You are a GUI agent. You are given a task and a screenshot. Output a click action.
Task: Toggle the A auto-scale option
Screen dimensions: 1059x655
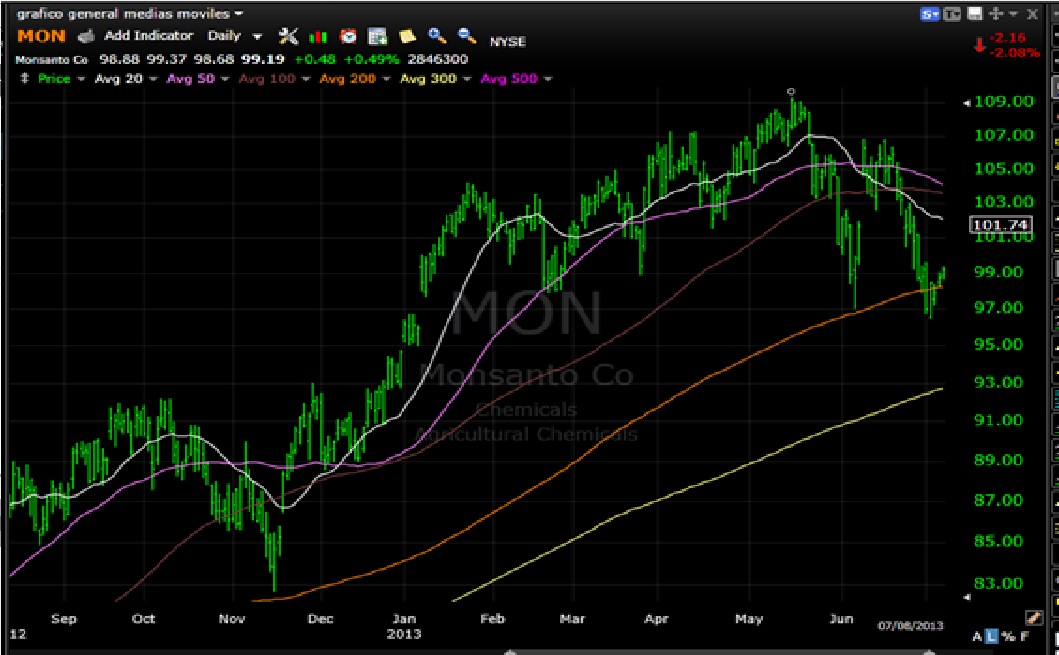pyautogui.click(x=977, y=636)
